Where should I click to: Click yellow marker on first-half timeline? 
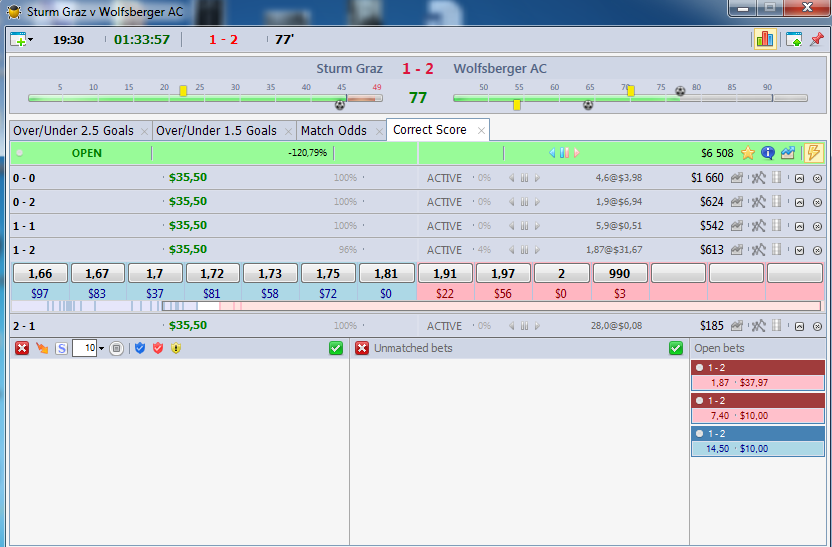point(183,91)
